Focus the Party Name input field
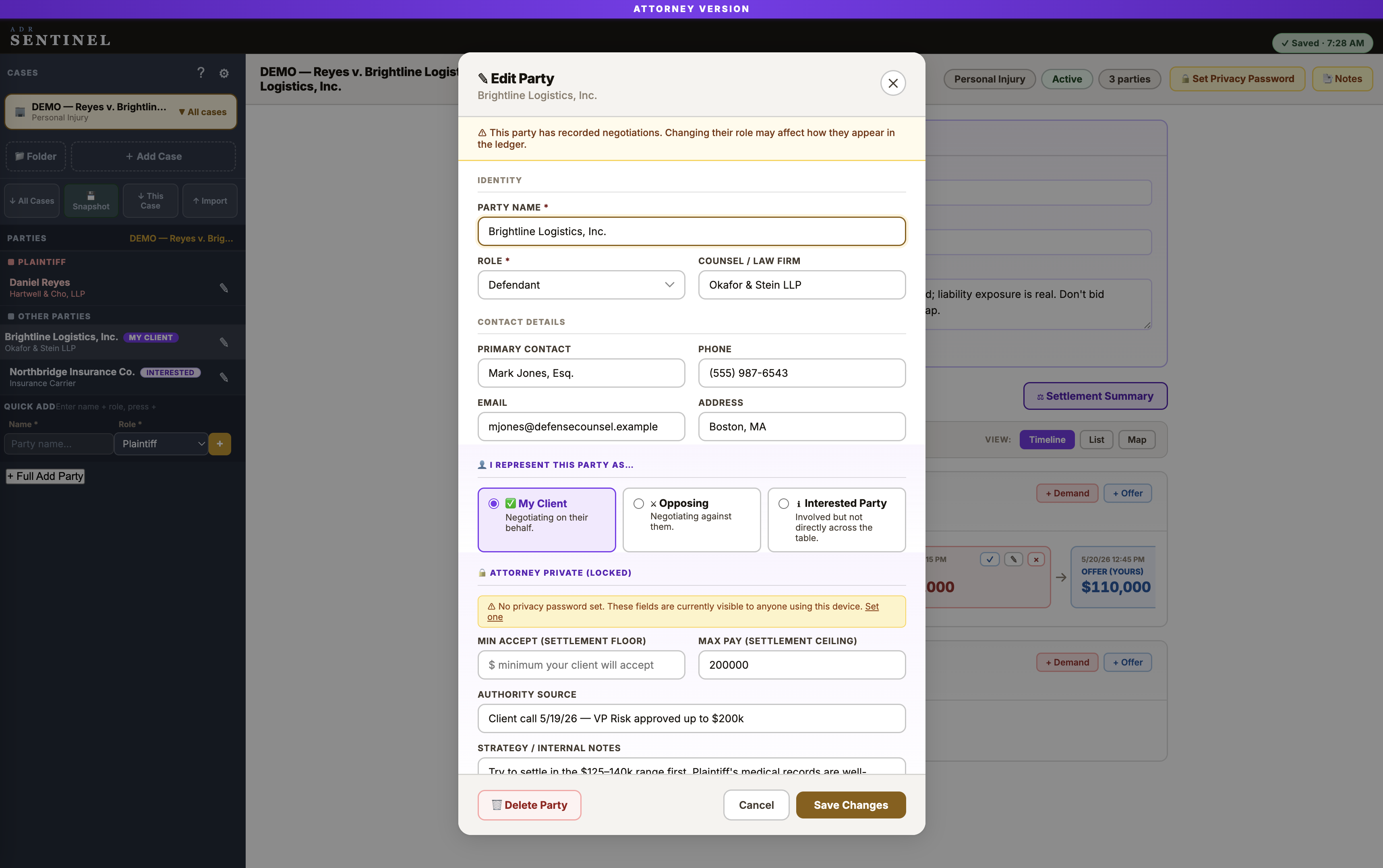 691,231
